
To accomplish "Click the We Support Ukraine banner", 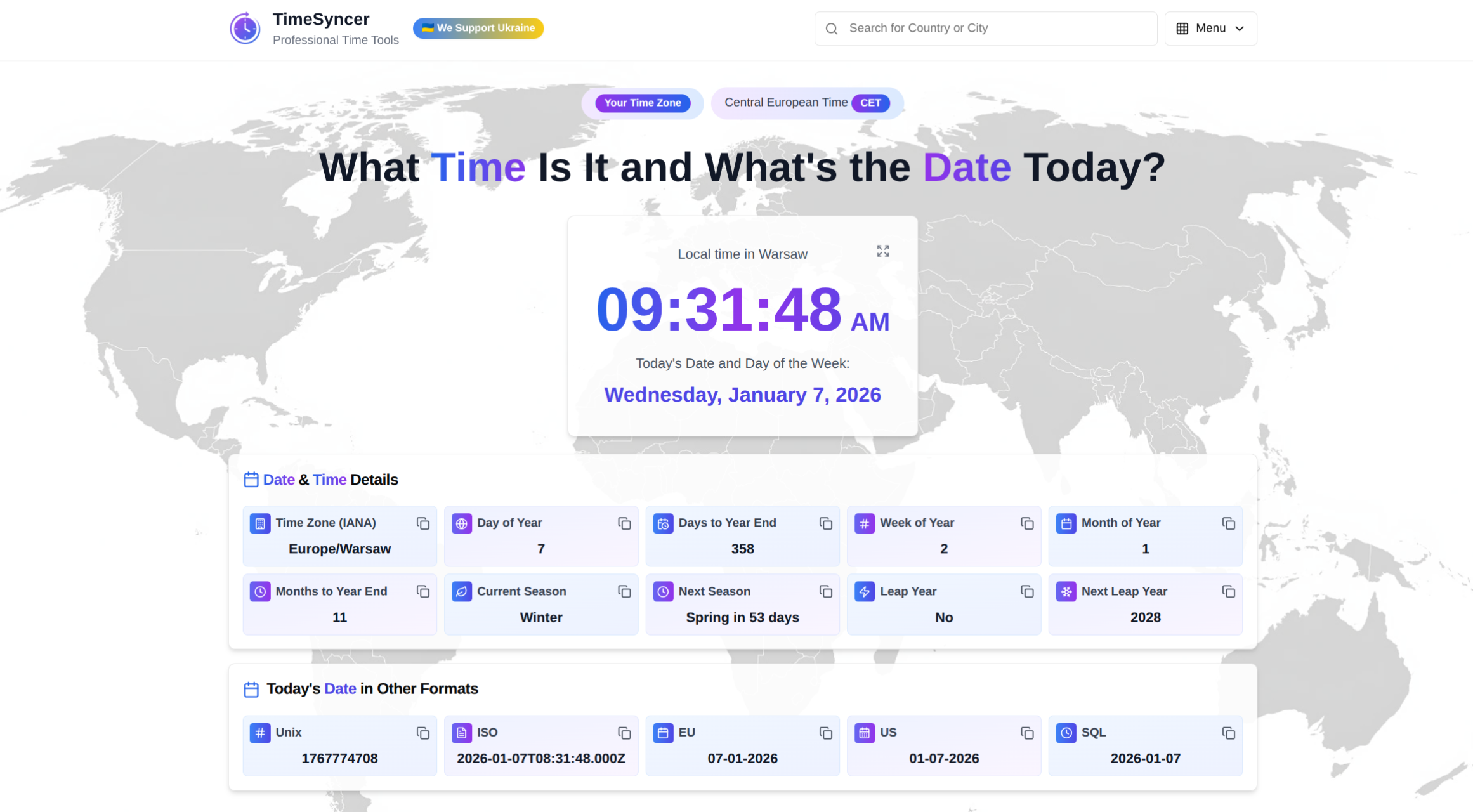I will [478, 28].
